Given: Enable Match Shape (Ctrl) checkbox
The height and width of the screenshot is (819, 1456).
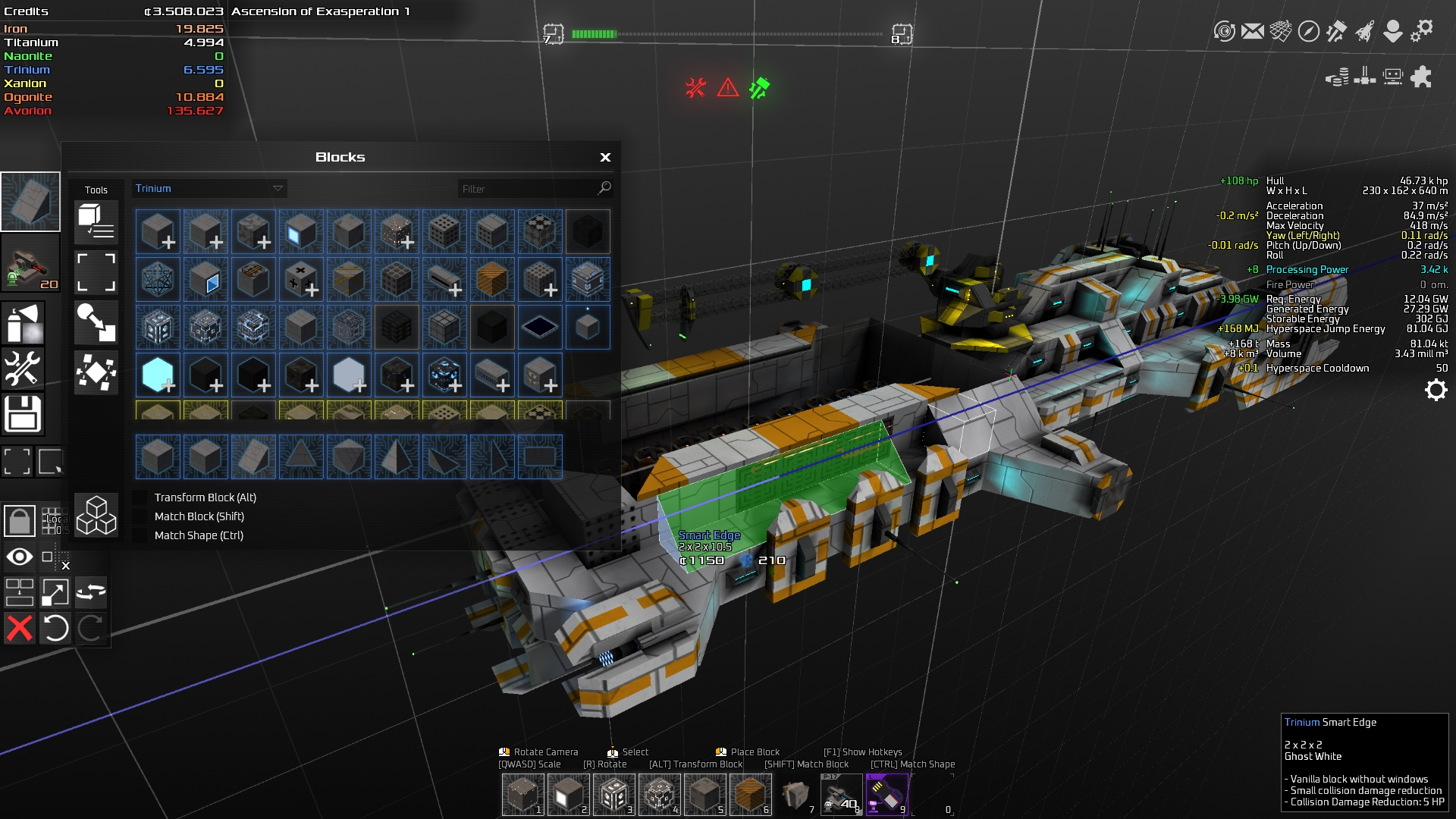Looking at the screenshot, I should pos(140,535).
